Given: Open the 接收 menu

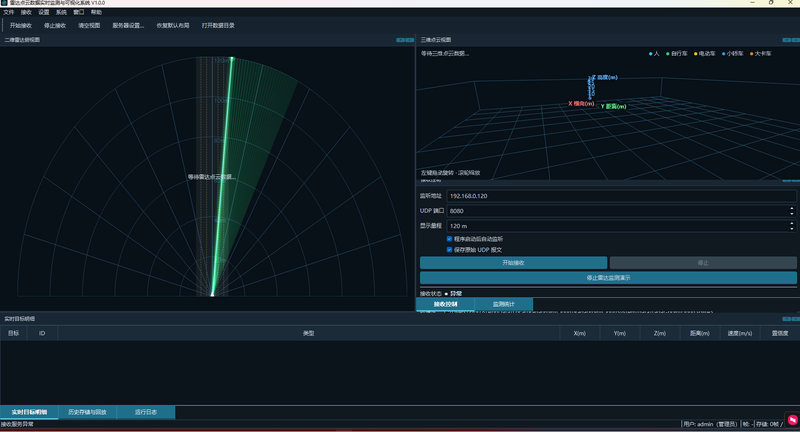Looking at the screenshot, I should (x=26, y=12).
